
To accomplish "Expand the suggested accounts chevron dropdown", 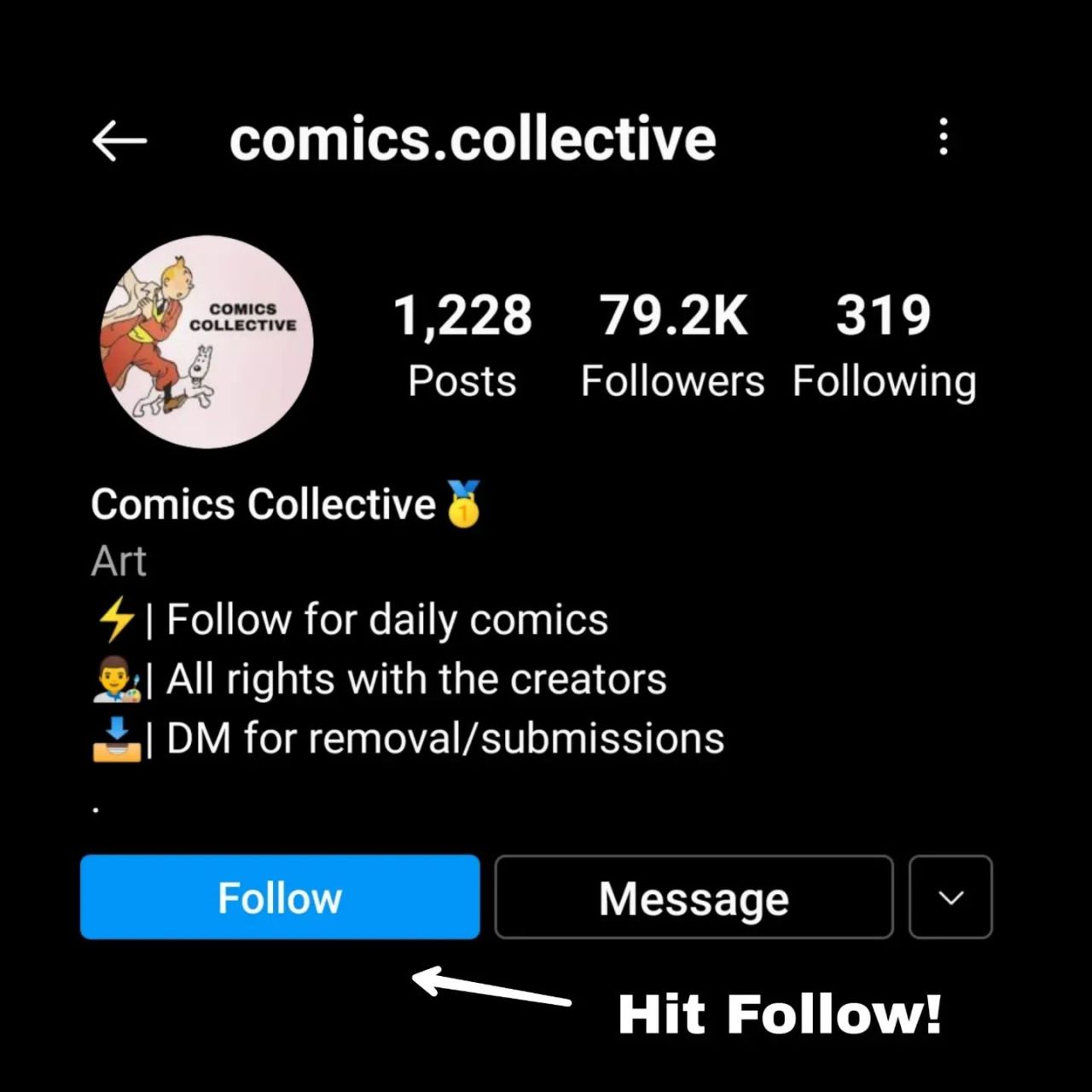I will [x=950, y=897].
